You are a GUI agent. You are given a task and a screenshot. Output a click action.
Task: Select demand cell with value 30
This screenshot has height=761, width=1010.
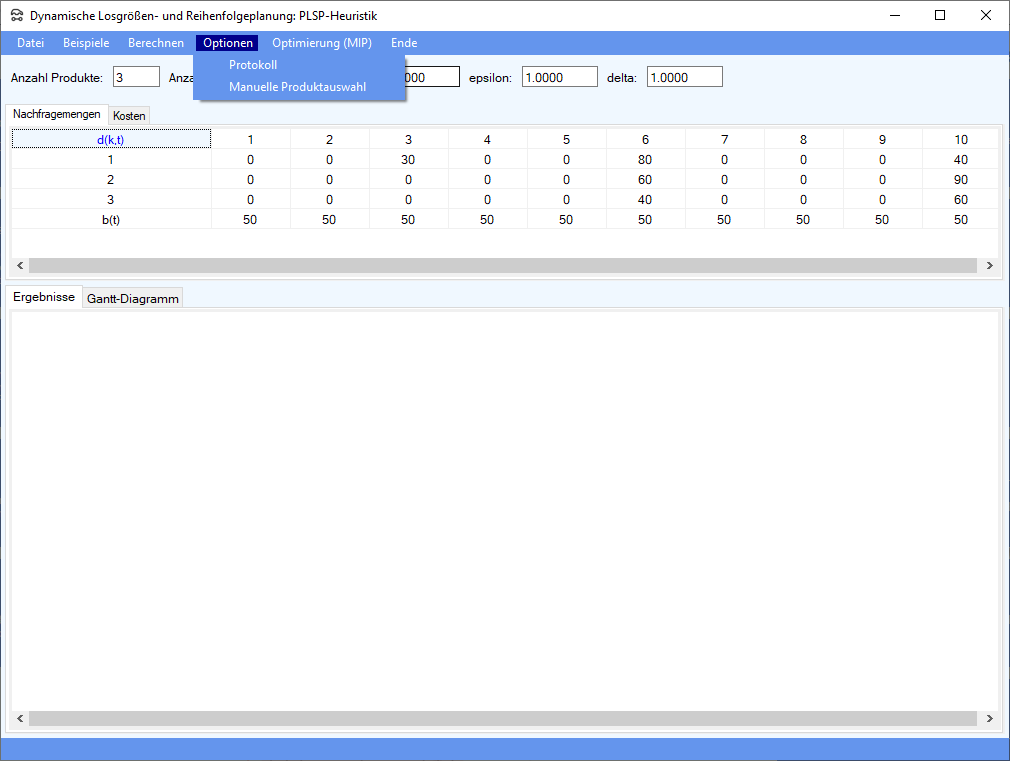click(408, 160)
